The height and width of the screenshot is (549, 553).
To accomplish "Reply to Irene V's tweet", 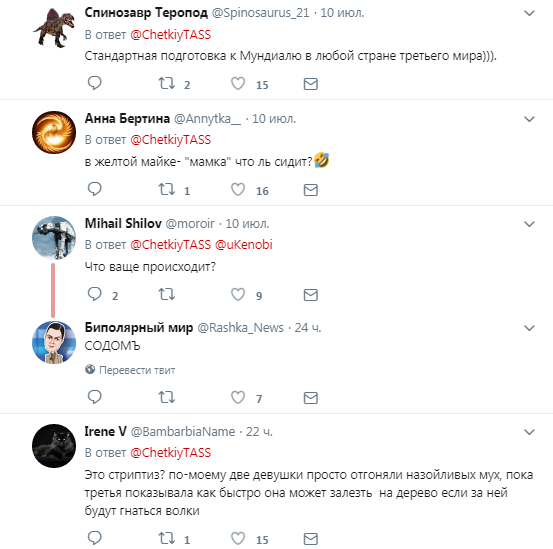I will 95,538.
